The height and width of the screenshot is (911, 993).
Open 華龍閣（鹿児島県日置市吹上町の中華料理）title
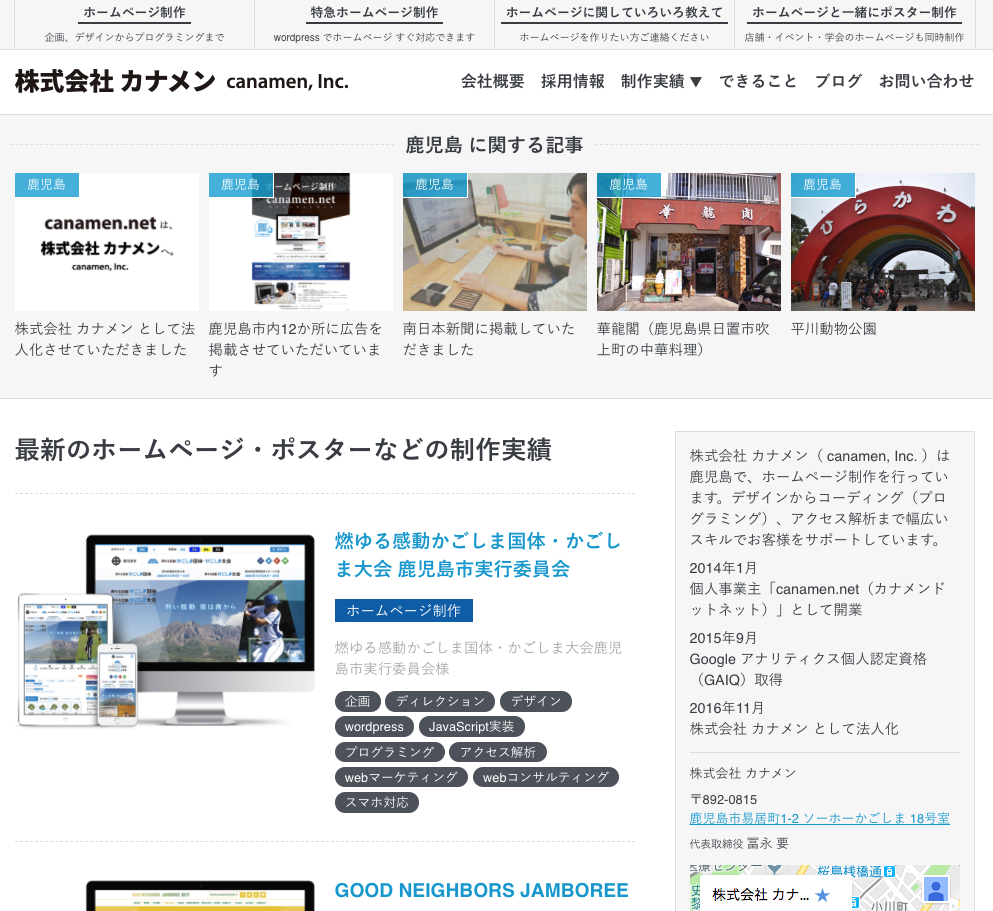click(683, 339)
